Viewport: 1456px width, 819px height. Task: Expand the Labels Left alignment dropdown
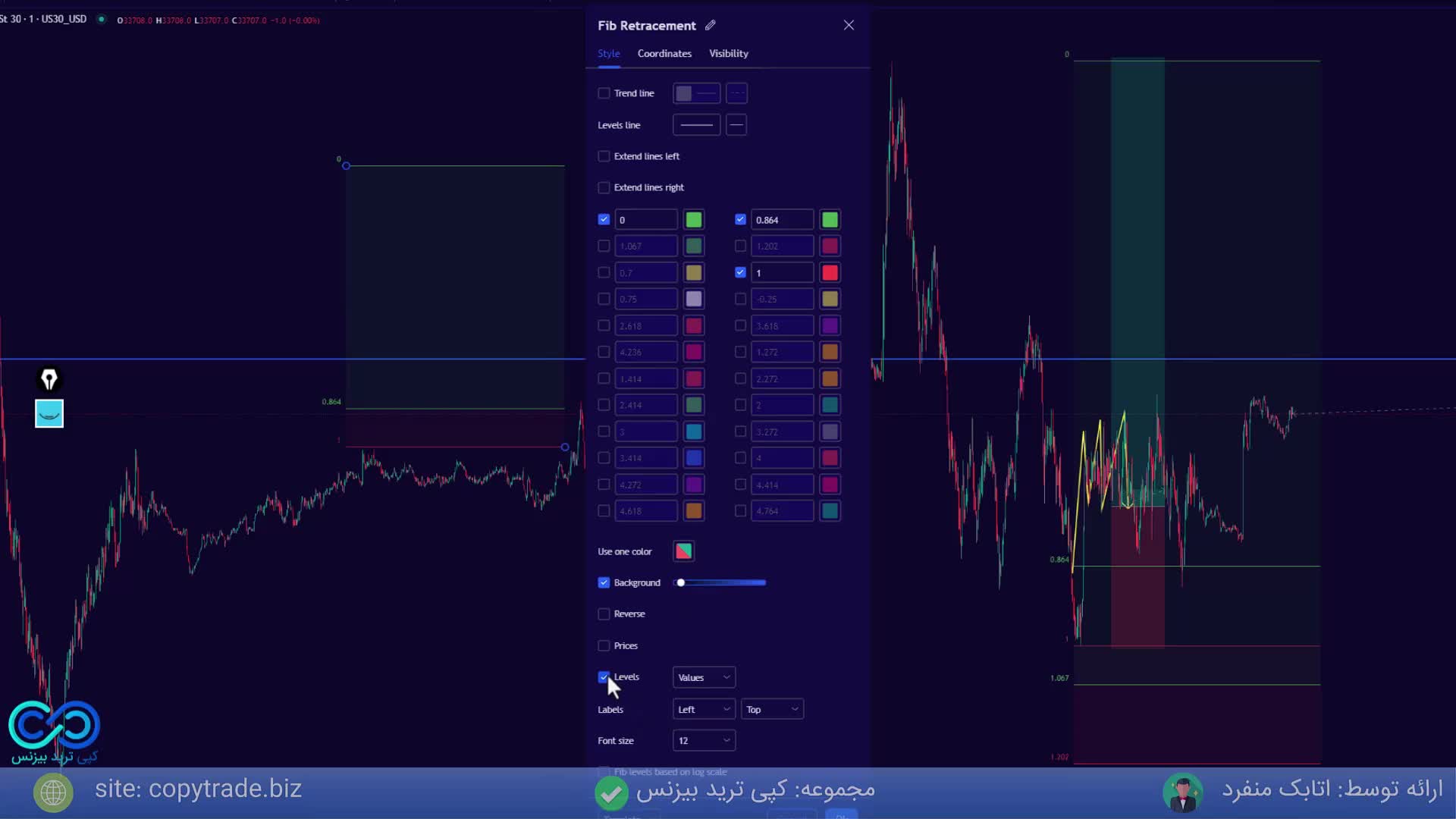704,709
